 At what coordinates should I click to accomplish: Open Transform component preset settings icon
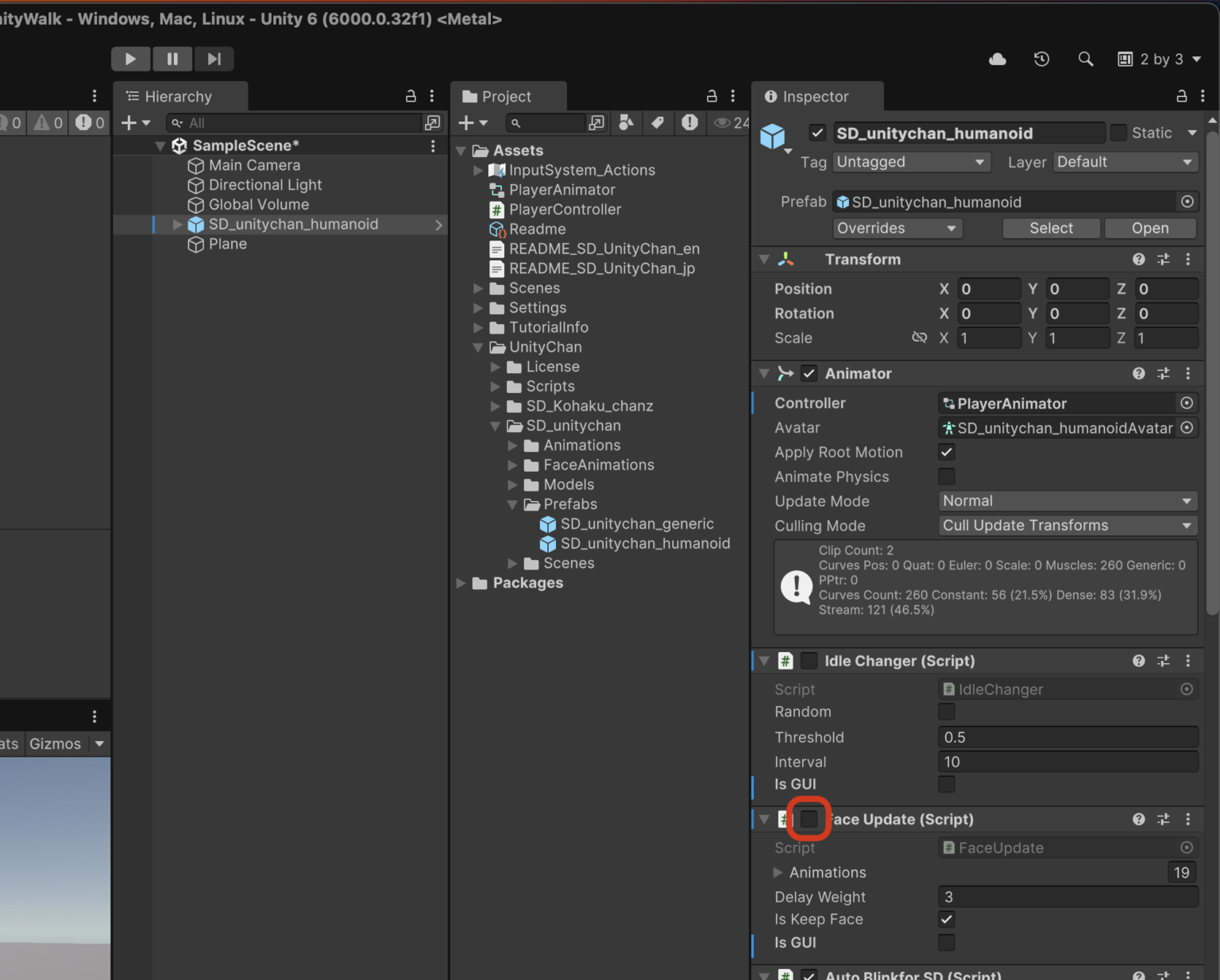pyautogui.click(x=1163, y=260)
